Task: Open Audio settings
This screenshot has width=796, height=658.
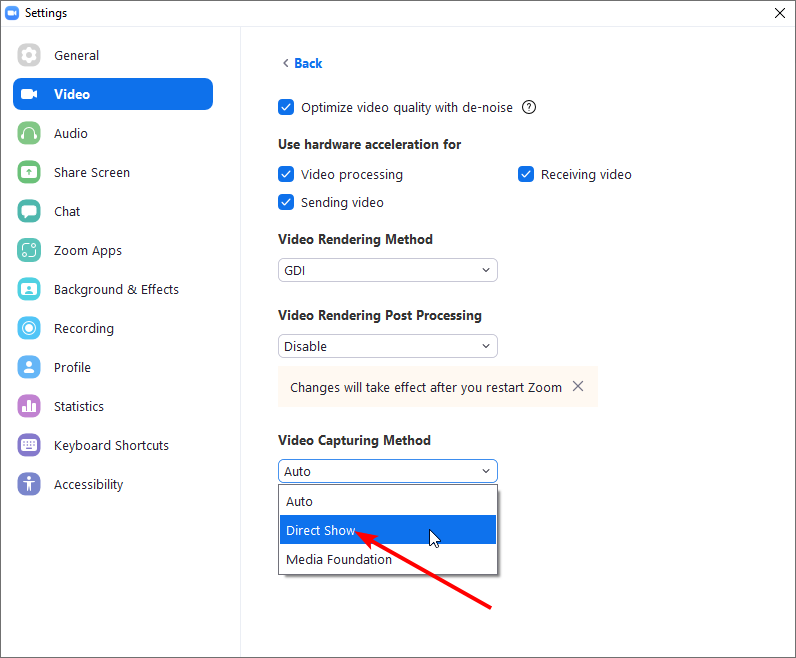Action: coord(113,133)
